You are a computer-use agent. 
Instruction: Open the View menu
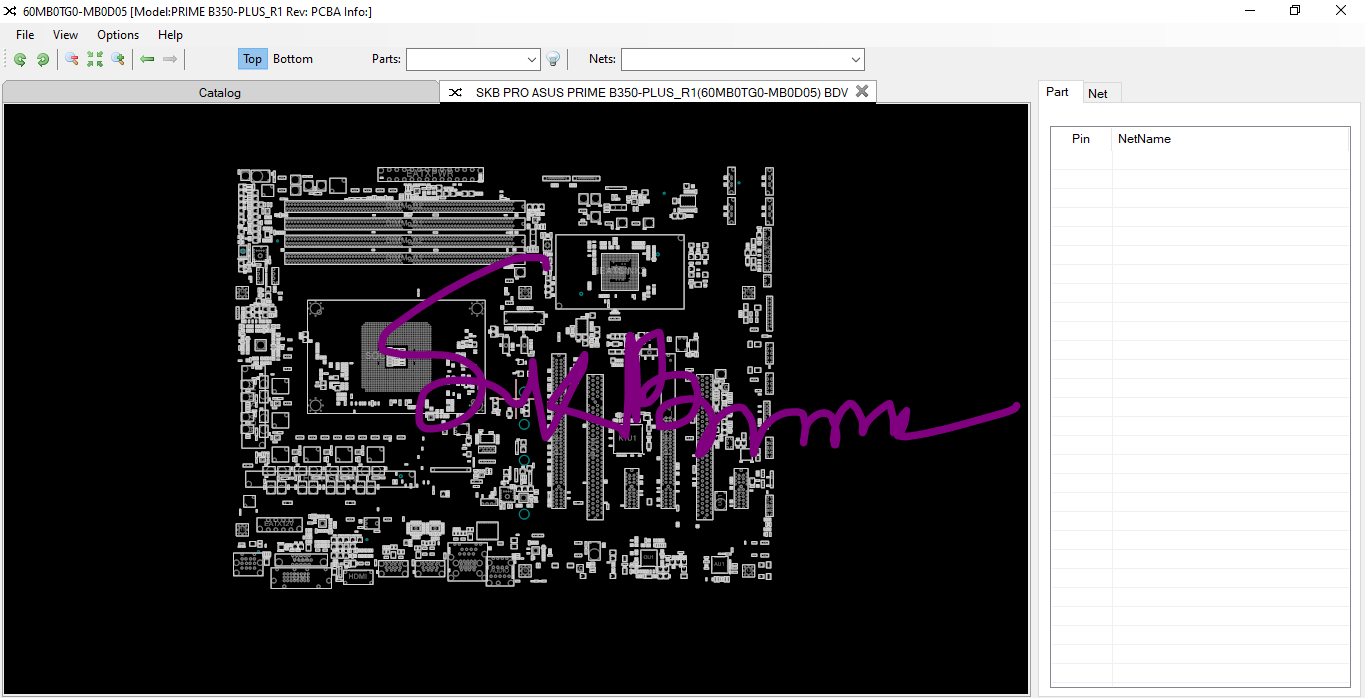[66, 35]
